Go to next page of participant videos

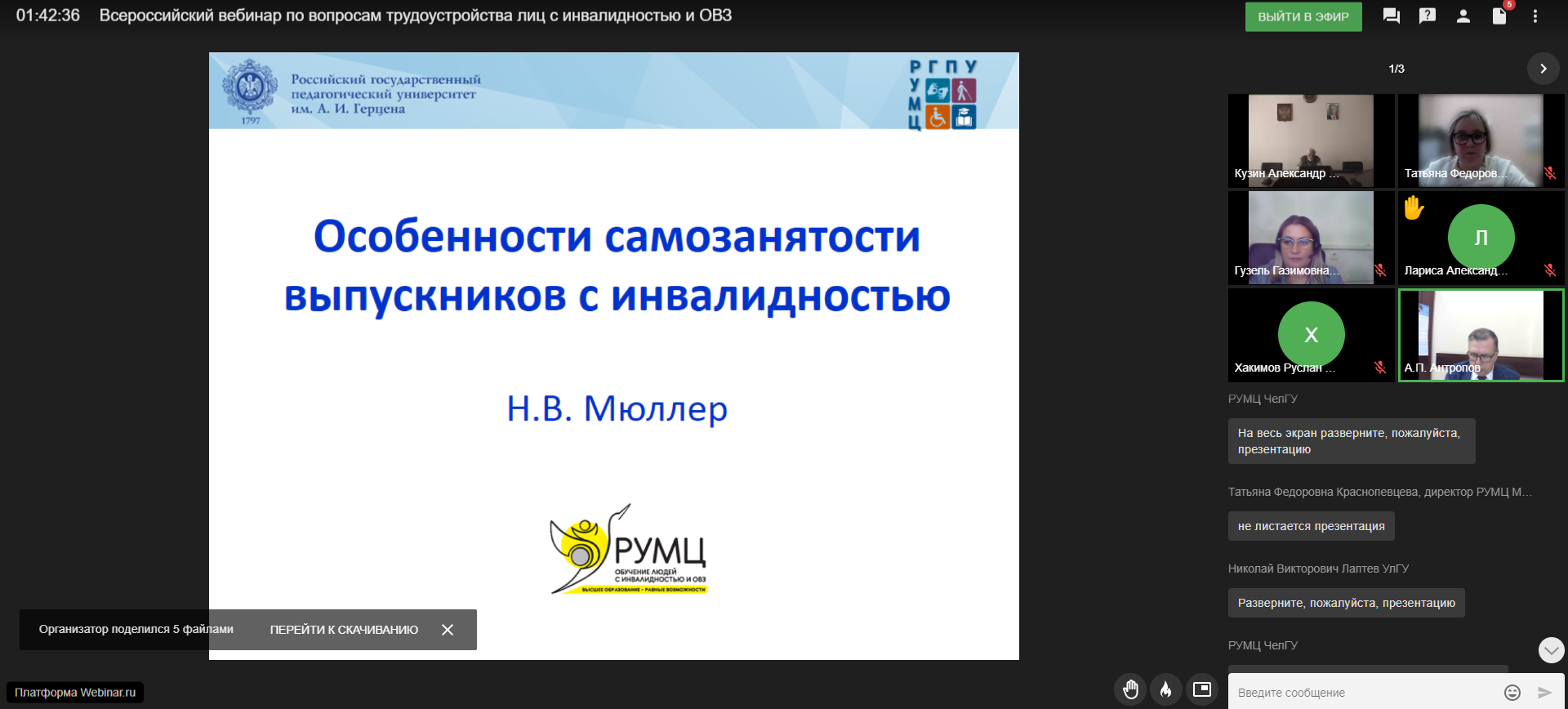click(x=1543, y=69)
